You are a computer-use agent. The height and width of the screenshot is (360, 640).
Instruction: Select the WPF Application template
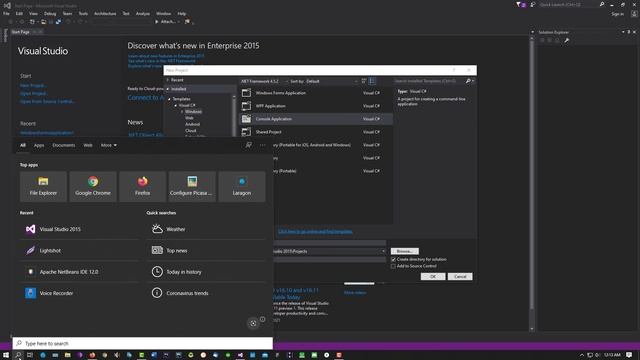[316, 106]
